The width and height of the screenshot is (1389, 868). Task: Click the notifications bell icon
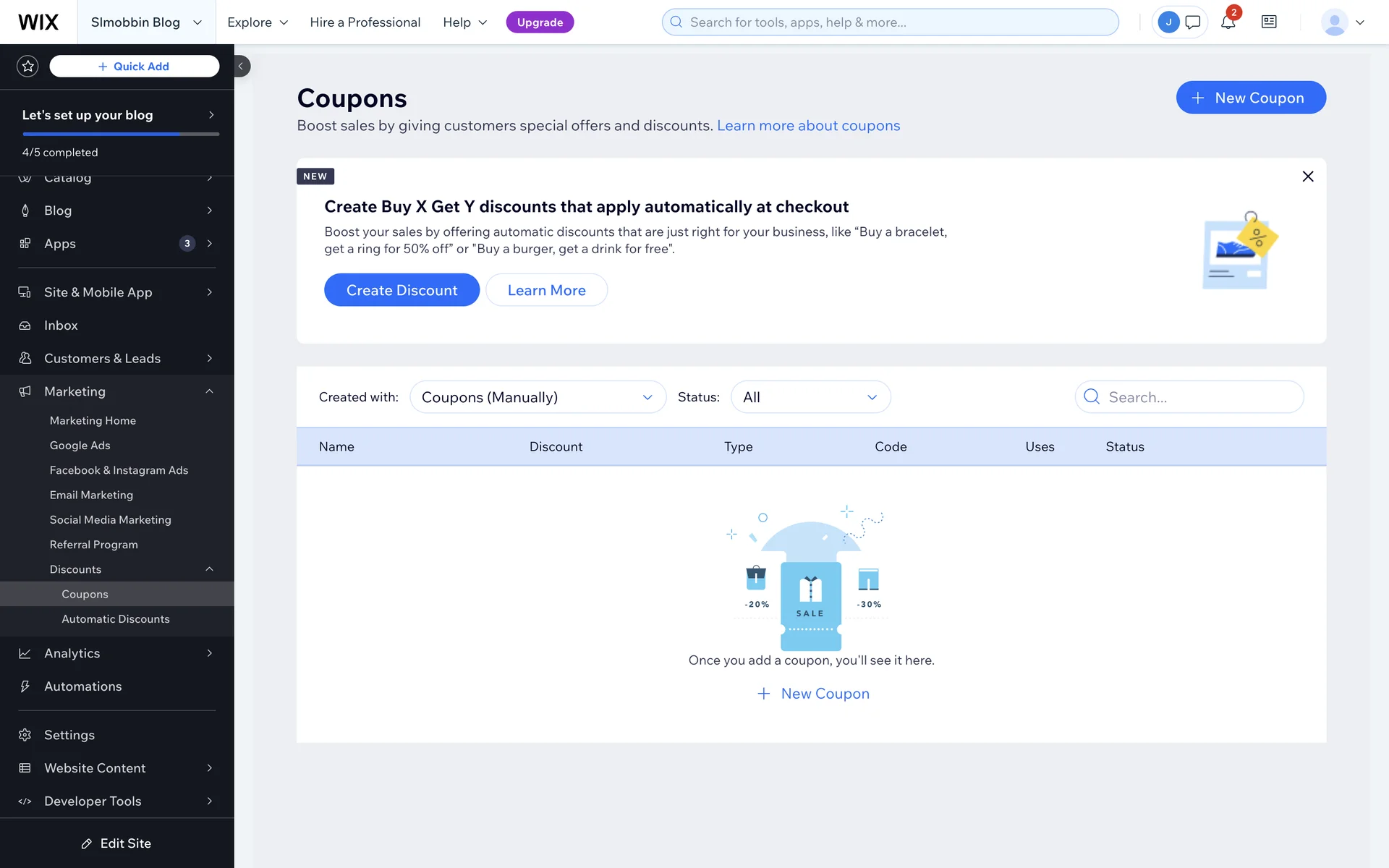1228,22
